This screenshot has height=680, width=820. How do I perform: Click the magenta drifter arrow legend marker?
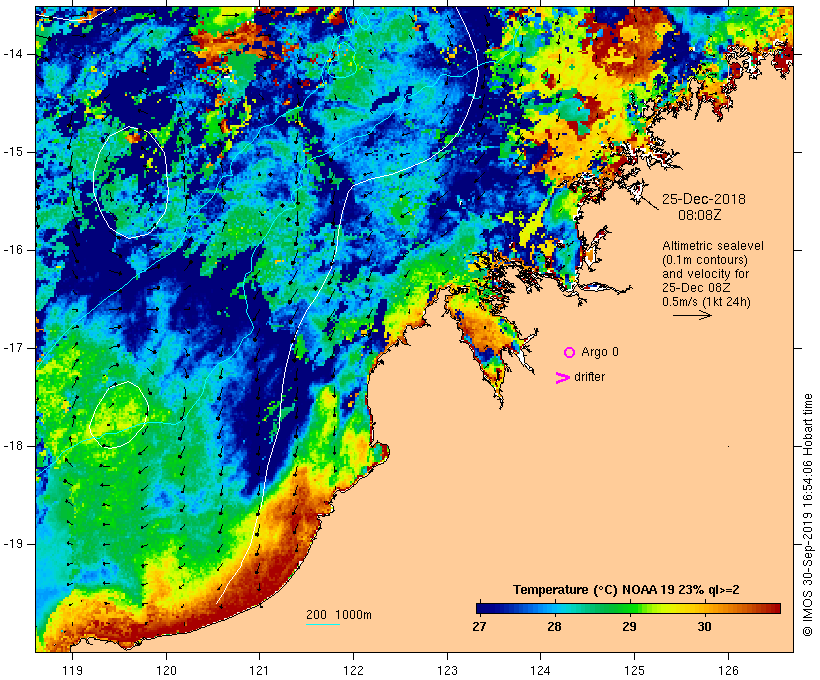tap(563, 378)
